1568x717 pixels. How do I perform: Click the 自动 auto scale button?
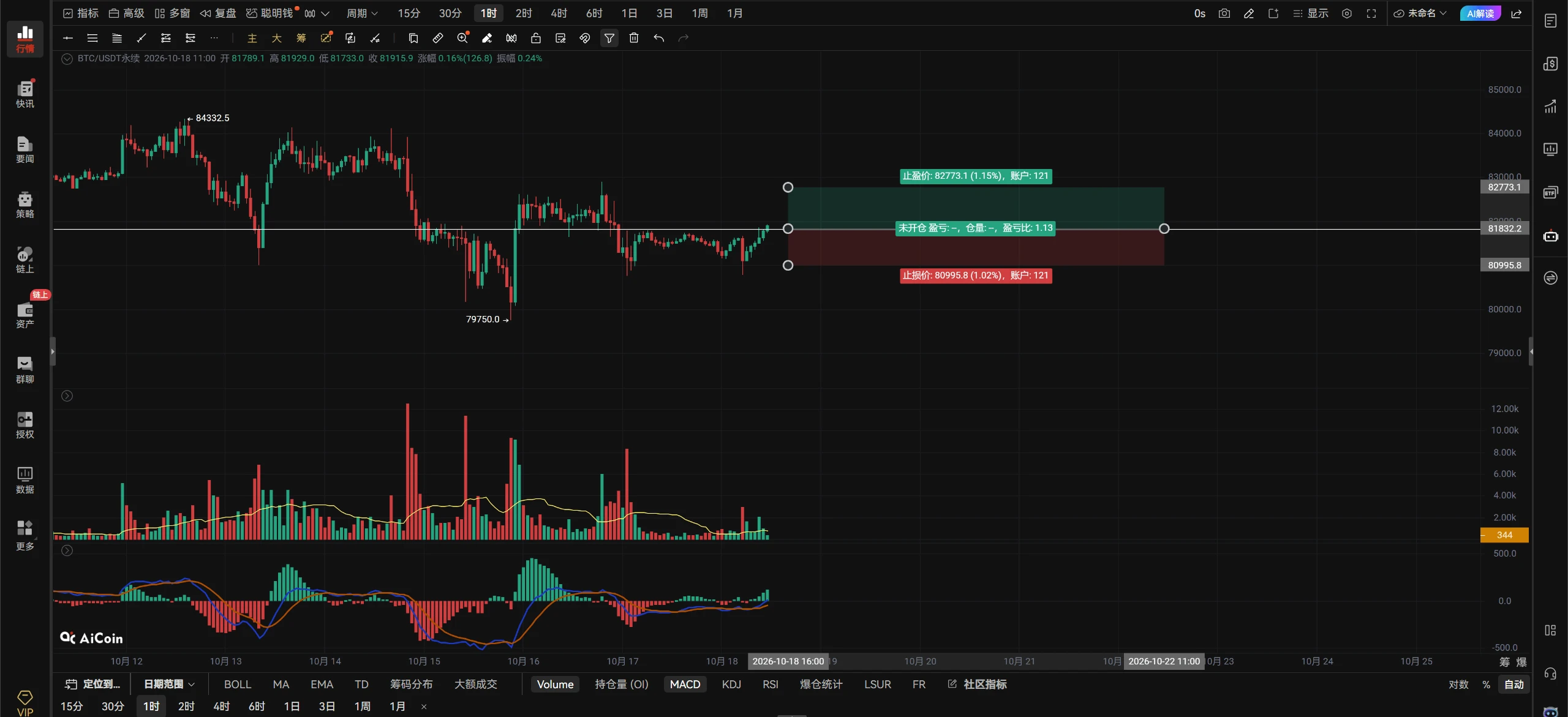click(x=1514, y=685)
